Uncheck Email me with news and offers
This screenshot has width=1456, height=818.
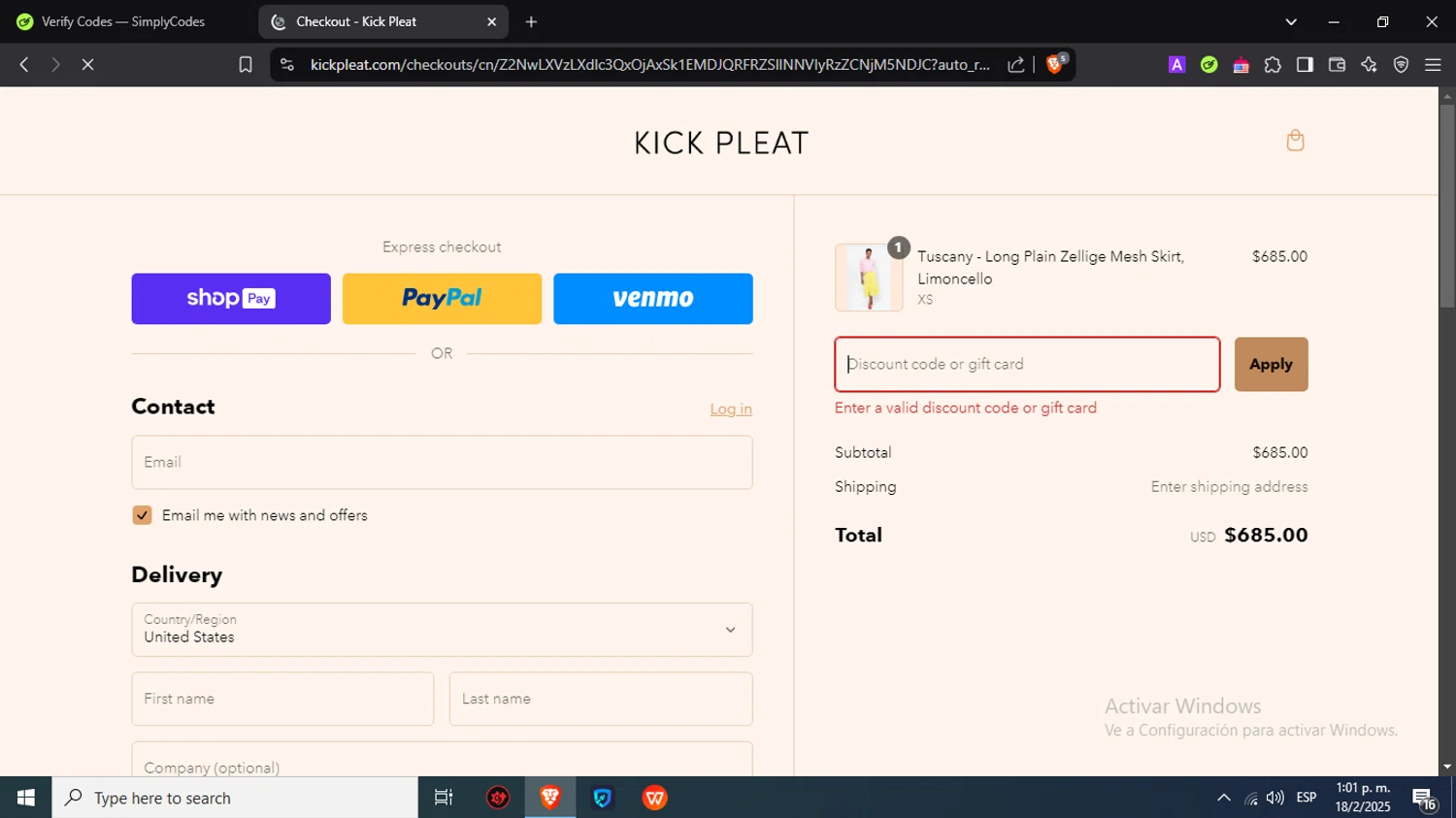click(x=142, y=515)
